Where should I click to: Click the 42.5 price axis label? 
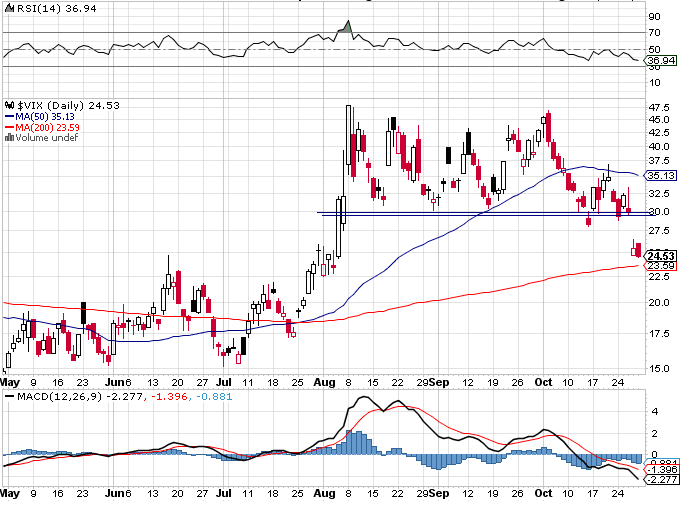(659, 132)
